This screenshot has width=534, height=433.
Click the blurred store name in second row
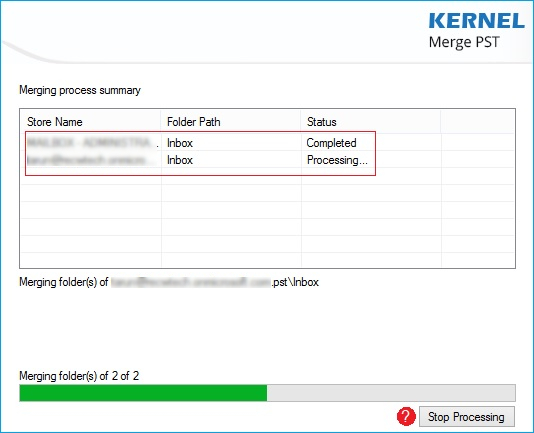click(x=87, y=160)
